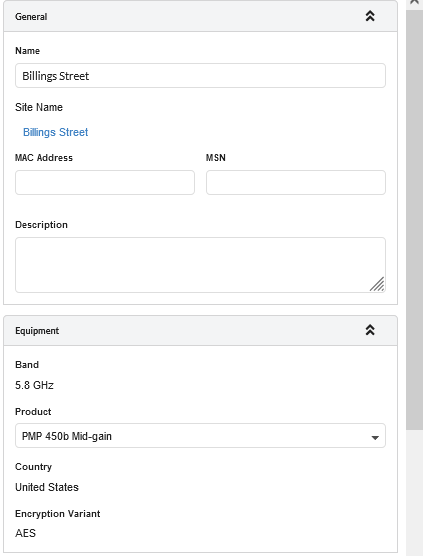The height and width of the screenshot is (556, 425).
Task: Click the Site Name label
Action: click(39, 107)
